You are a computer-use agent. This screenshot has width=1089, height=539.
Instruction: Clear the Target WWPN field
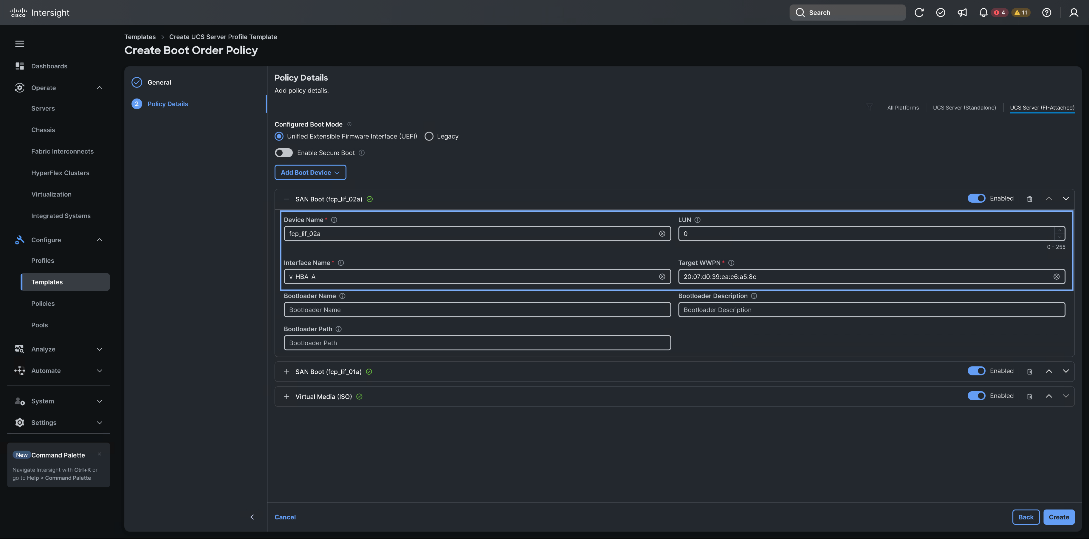tap(1056, 276)
